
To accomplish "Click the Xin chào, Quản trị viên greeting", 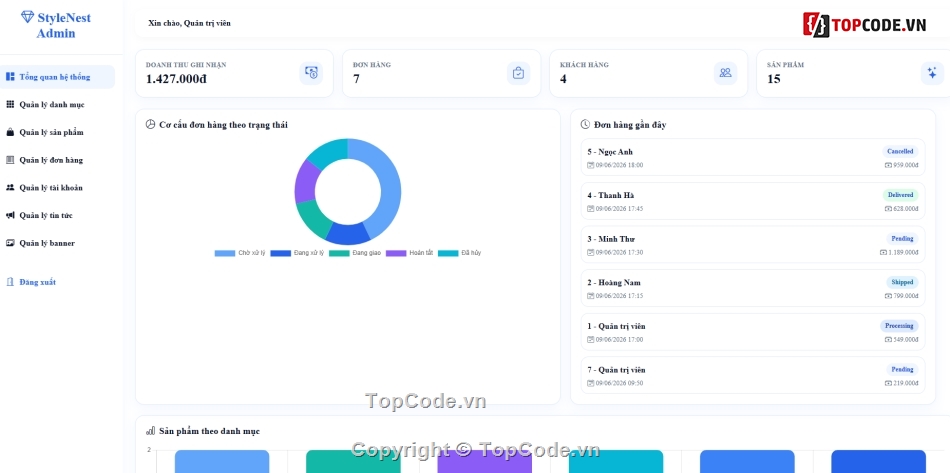I will point(189,24).
